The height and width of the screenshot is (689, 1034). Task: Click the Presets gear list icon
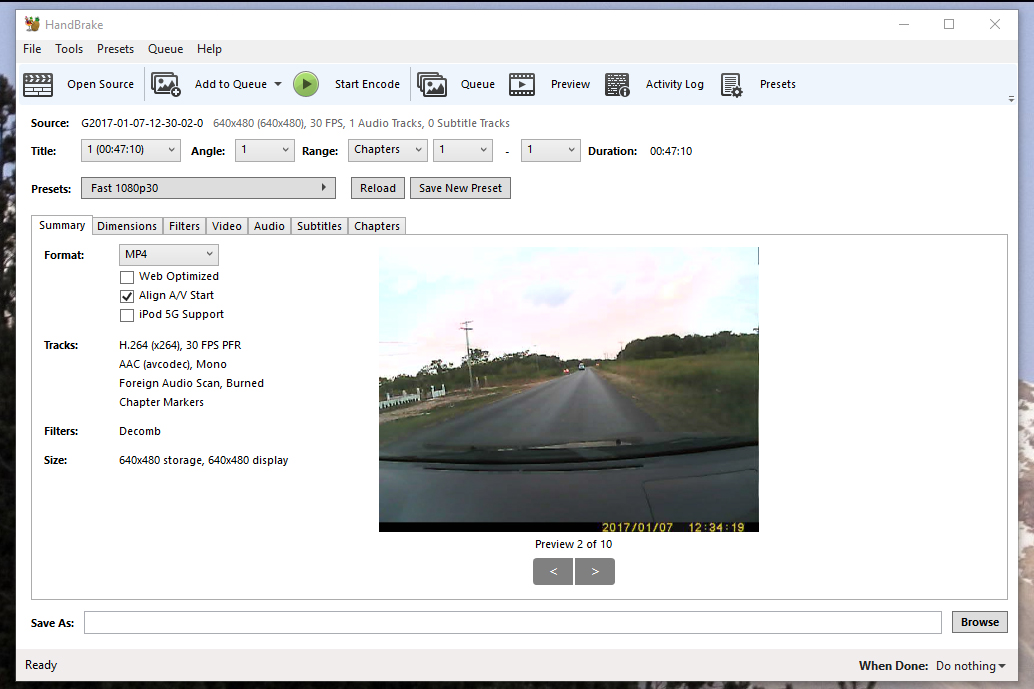(x=732, y=85)
